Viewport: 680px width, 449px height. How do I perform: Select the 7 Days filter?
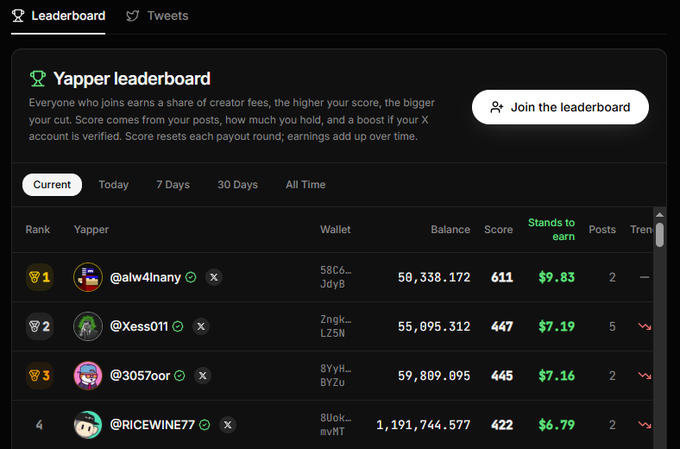coord(173,185)
